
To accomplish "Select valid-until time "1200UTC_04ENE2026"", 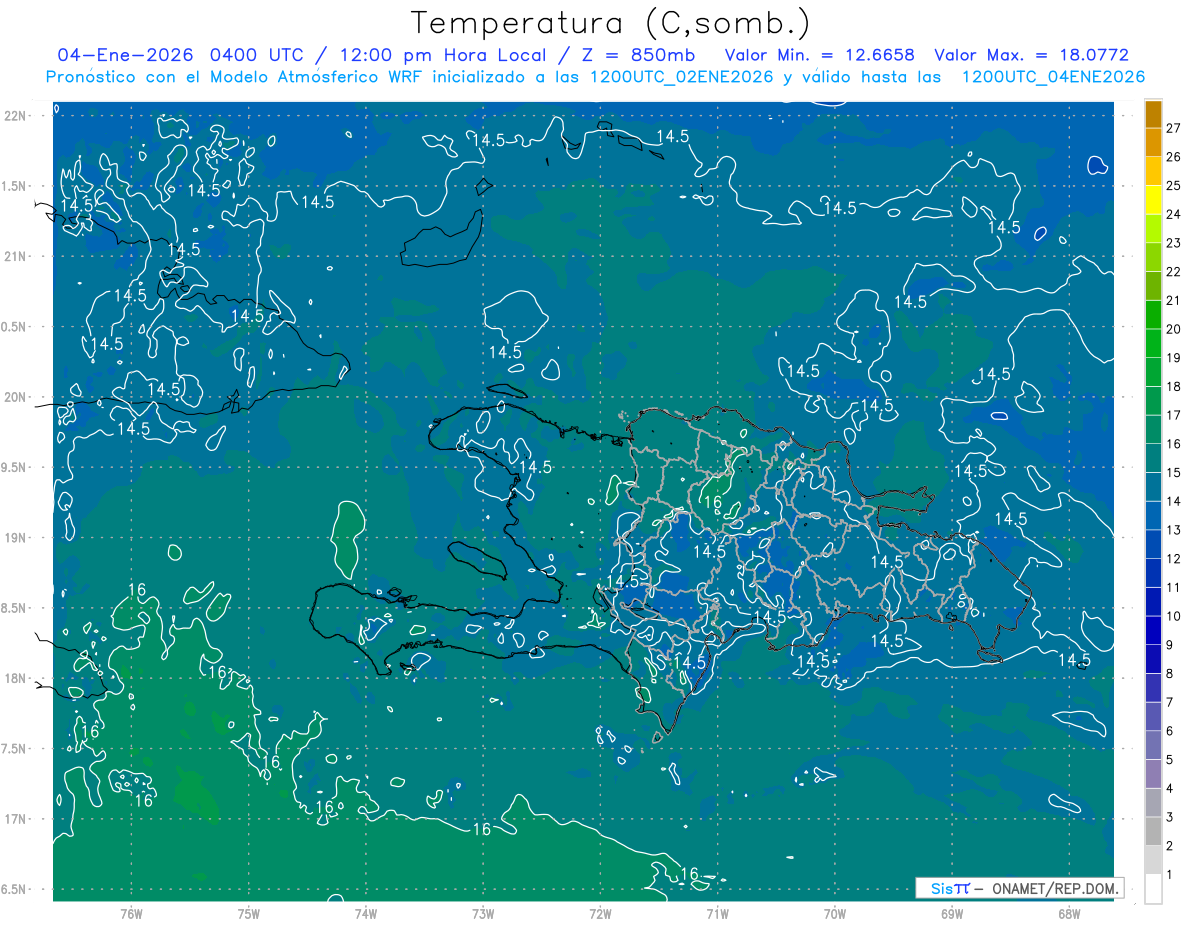I will [1053, 77].
